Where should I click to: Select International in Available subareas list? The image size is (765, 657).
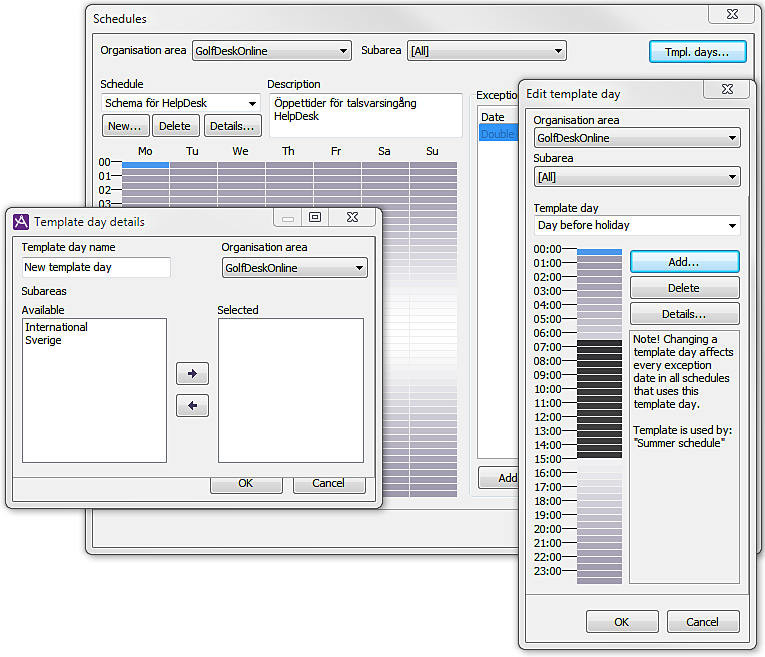[x=57, y=327]
